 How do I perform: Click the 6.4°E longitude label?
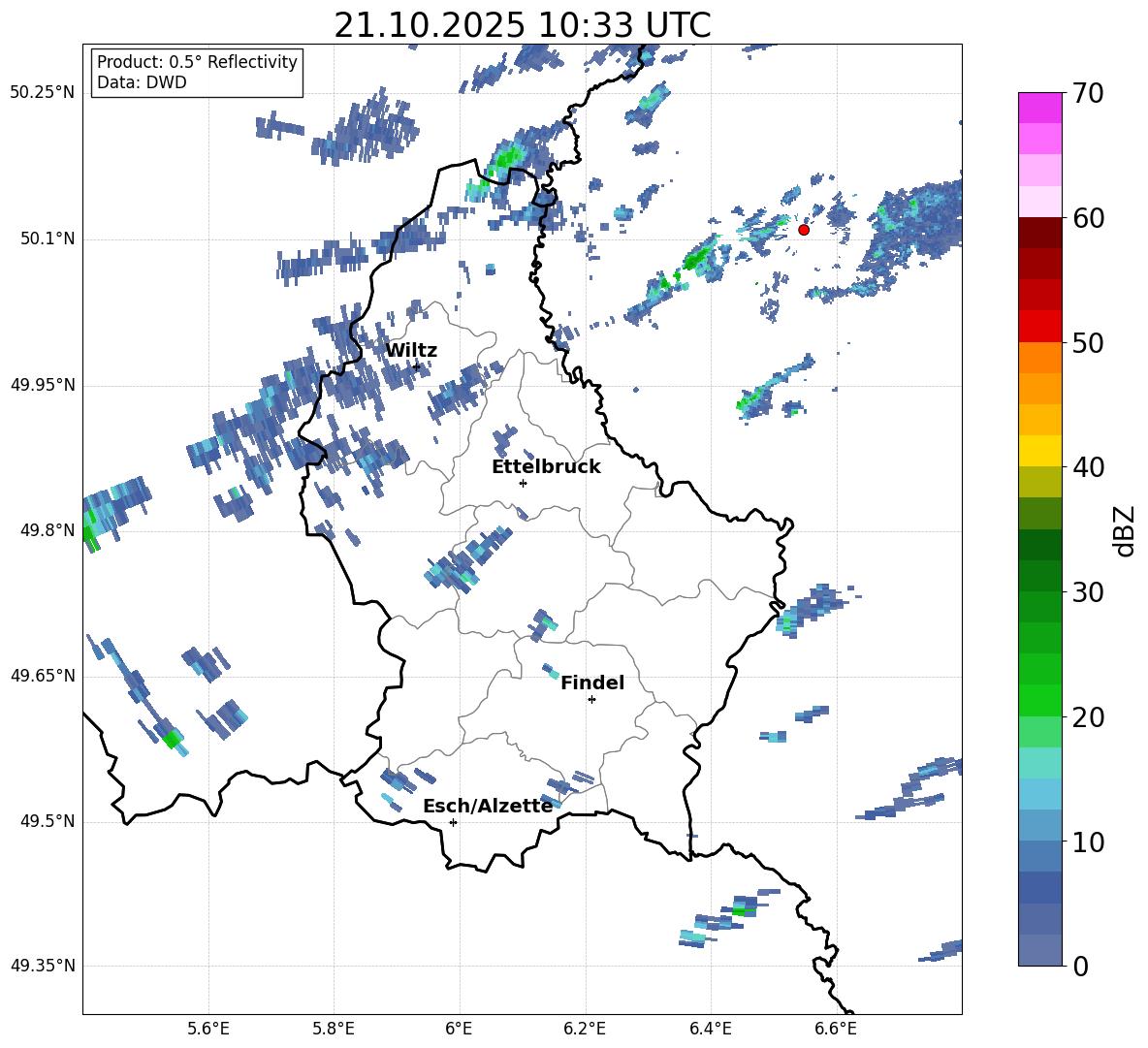pyautogui.click(x=710, y=1029)
